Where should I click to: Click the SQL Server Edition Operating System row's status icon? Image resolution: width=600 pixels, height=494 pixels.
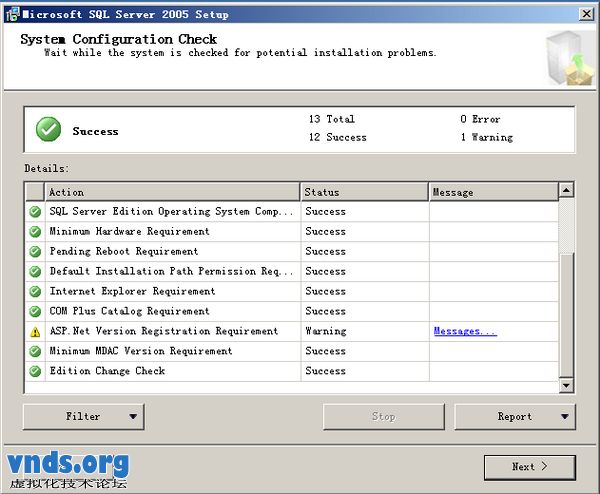[x=35, y=212]
